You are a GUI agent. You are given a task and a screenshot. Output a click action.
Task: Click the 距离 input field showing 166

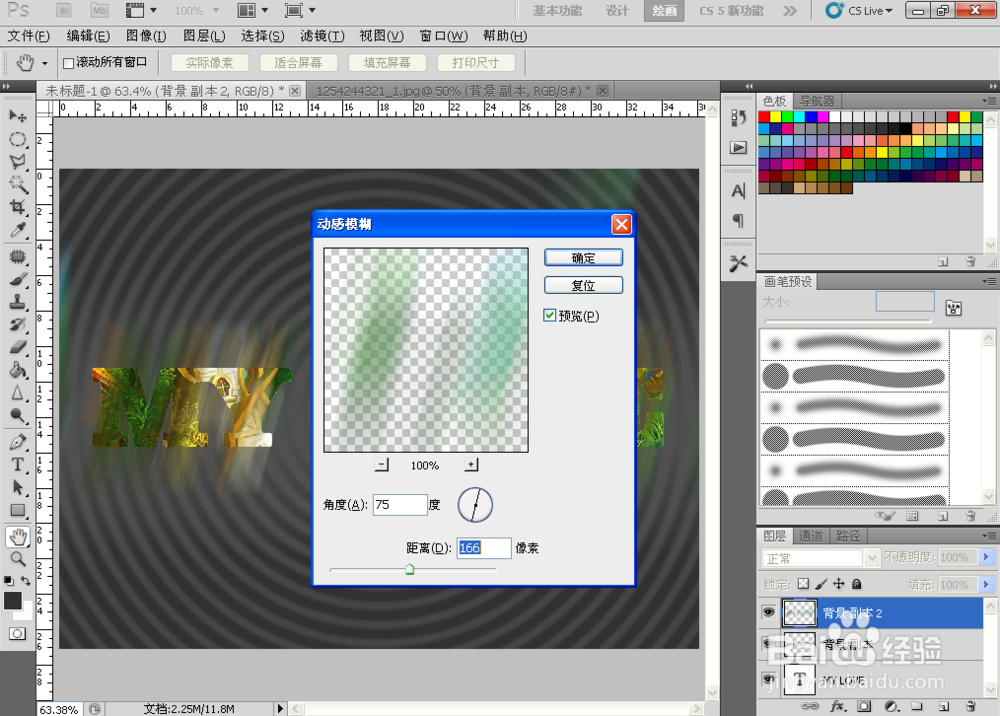(484, 547)
